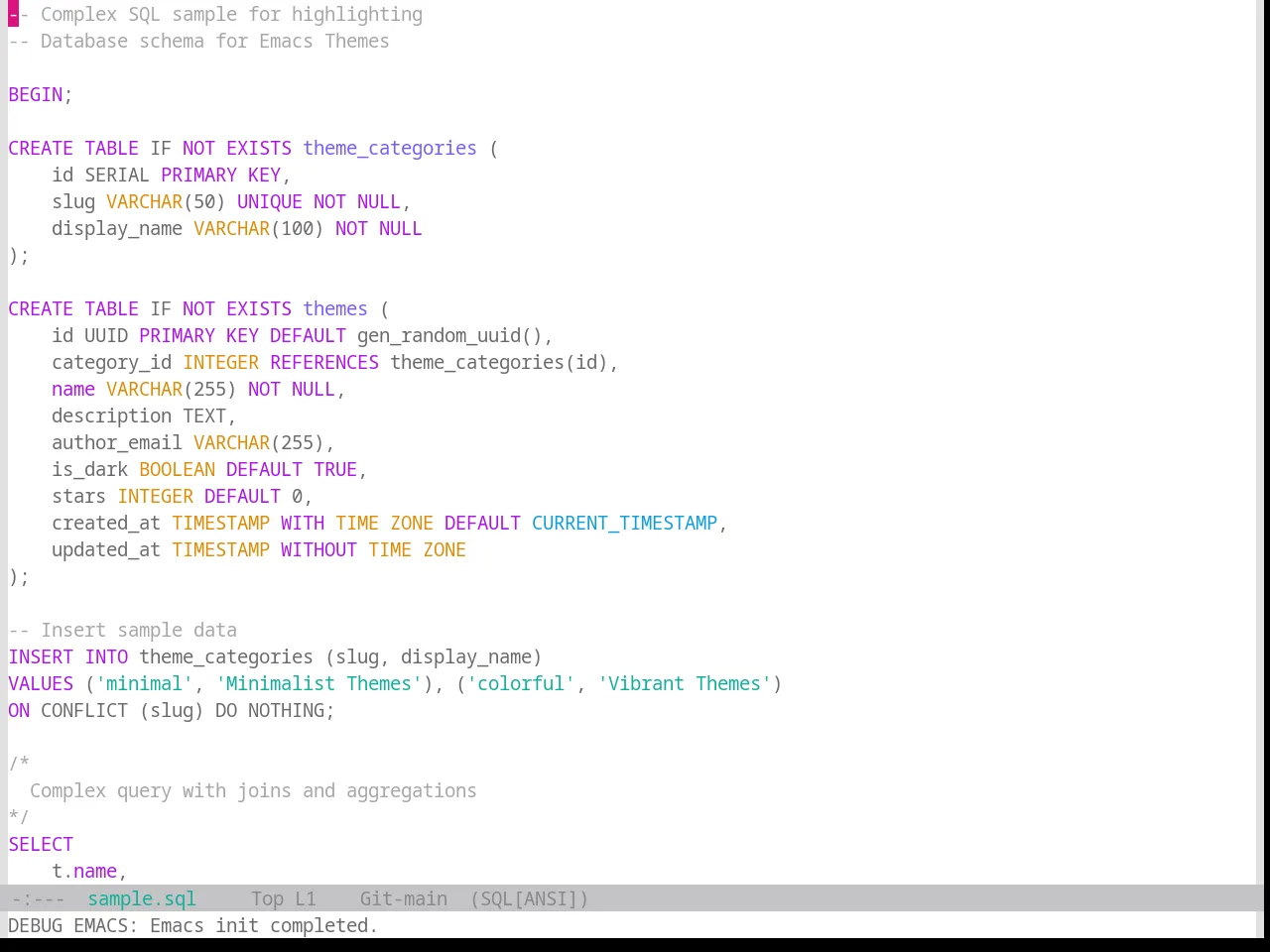
Task: Click CONFLICT in the ON CONFLICT line
Action: click(x=84, y=710)
